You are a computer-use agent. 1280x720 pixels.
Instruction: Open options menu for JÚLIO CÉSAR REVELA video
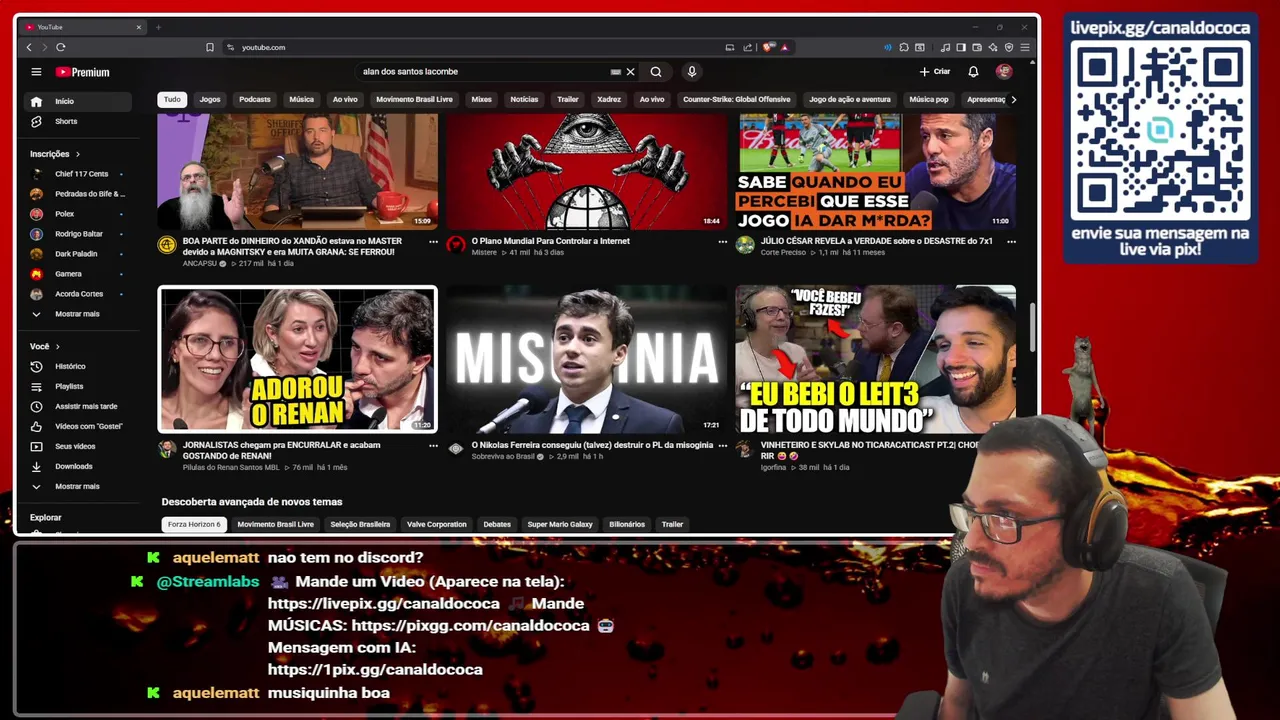pos(1011,241)
